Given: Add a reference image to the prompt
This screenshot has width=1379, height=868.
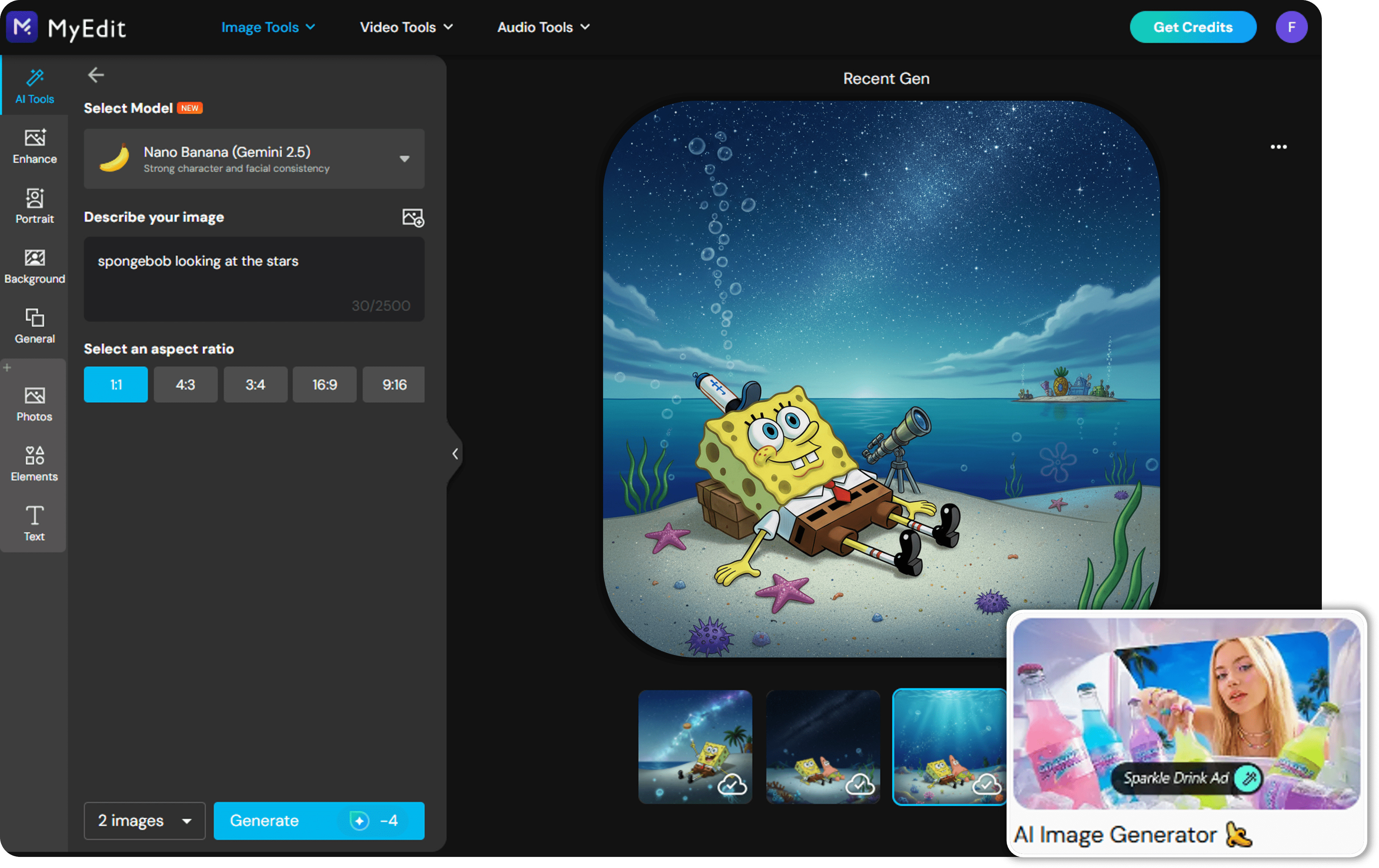Looking at the screenshot, I should 412,217.
